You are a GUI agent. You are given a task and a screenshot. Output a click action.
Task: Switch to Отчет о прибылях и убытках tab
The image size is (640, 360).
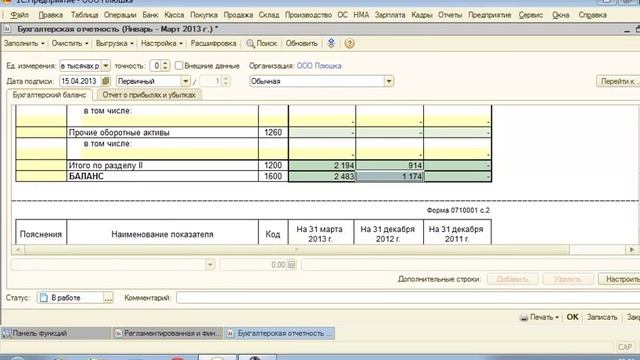point(149,95)
